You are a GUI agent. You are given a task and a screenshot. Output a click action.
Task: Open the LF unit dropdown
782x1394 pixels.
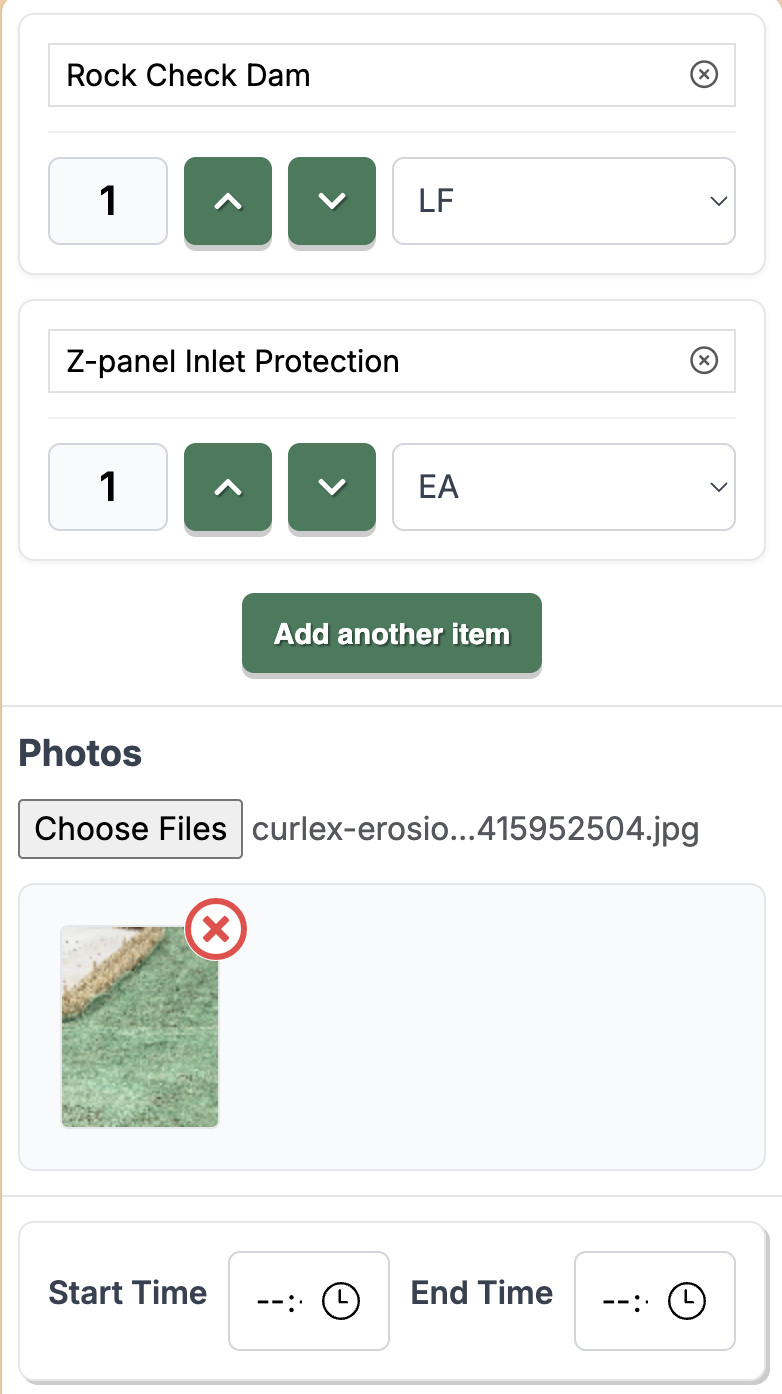click(x=563, y=200)
